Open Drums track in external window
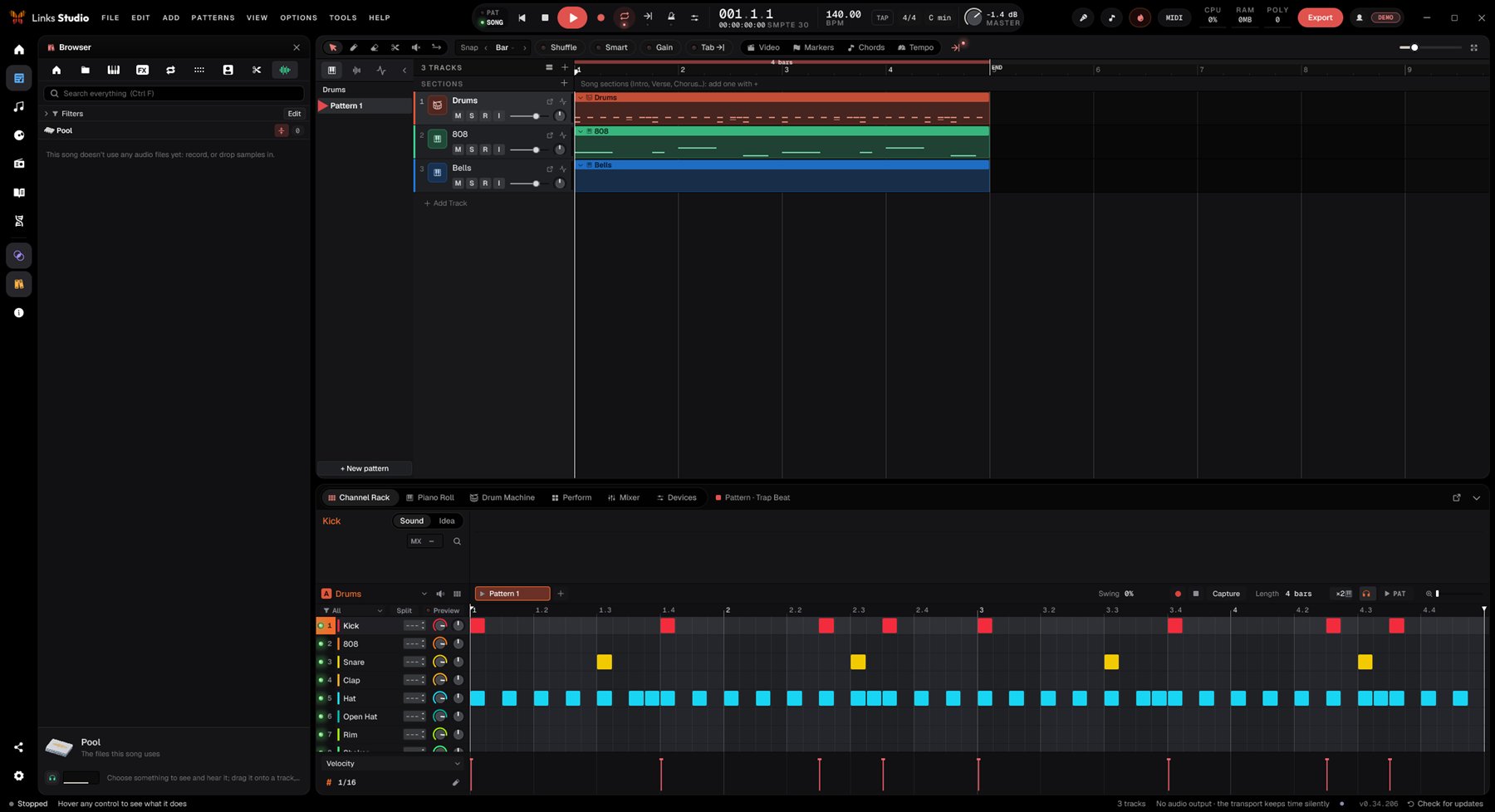 coord(549,101)
